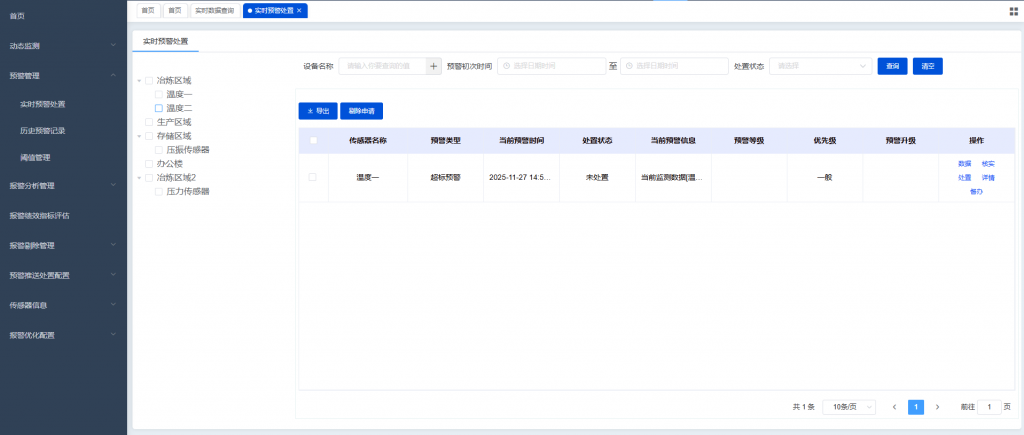
Task: Expand the 传感器信息 sidebar chevron
Action: 114,305
